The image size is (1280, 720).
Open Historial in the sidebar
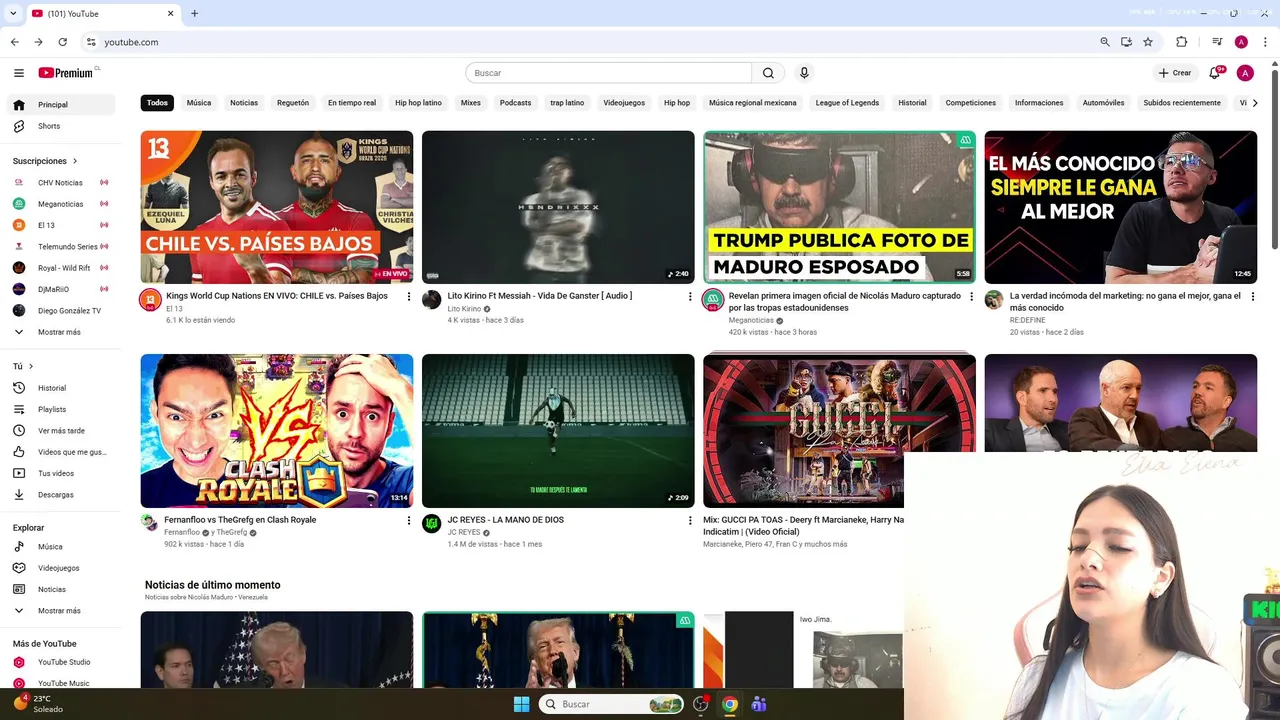[x=60, y=388]
